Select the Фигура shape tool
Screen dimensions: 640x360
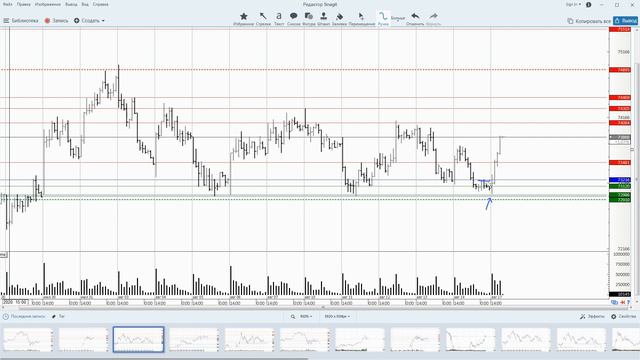coord(309,18)
